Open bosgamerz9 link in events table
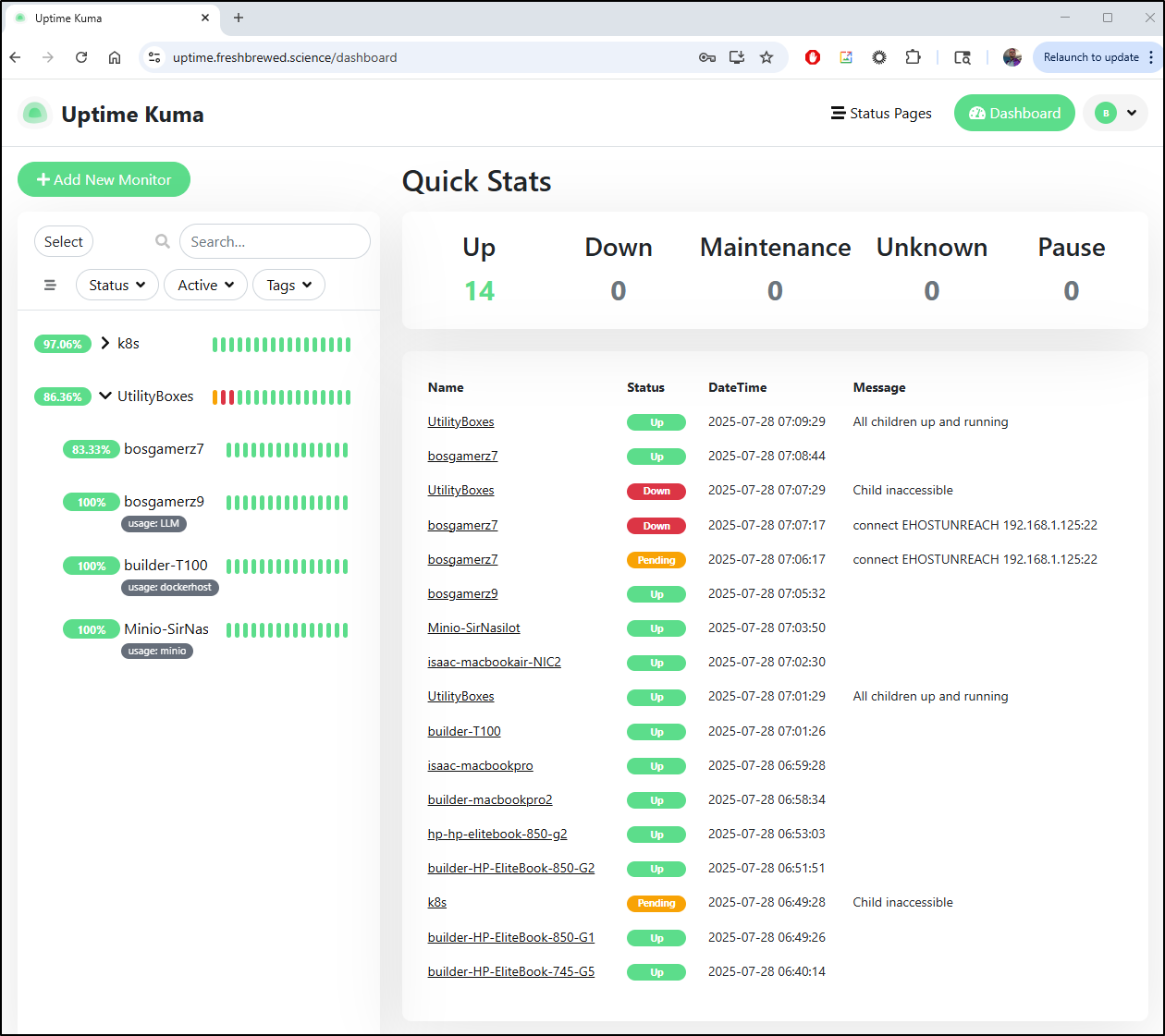The image size is (1165, 1036). click(462, 593)
